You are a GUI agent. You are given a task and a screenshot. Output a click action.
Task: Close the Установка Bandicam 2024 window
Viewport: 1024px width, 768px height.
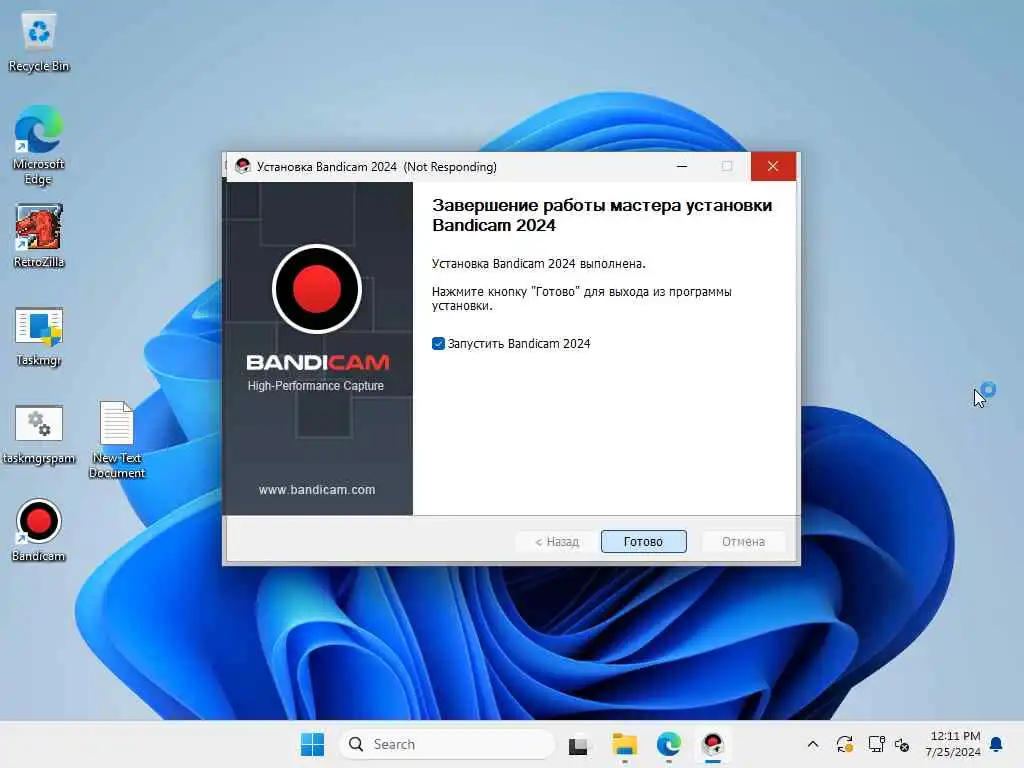773,167
